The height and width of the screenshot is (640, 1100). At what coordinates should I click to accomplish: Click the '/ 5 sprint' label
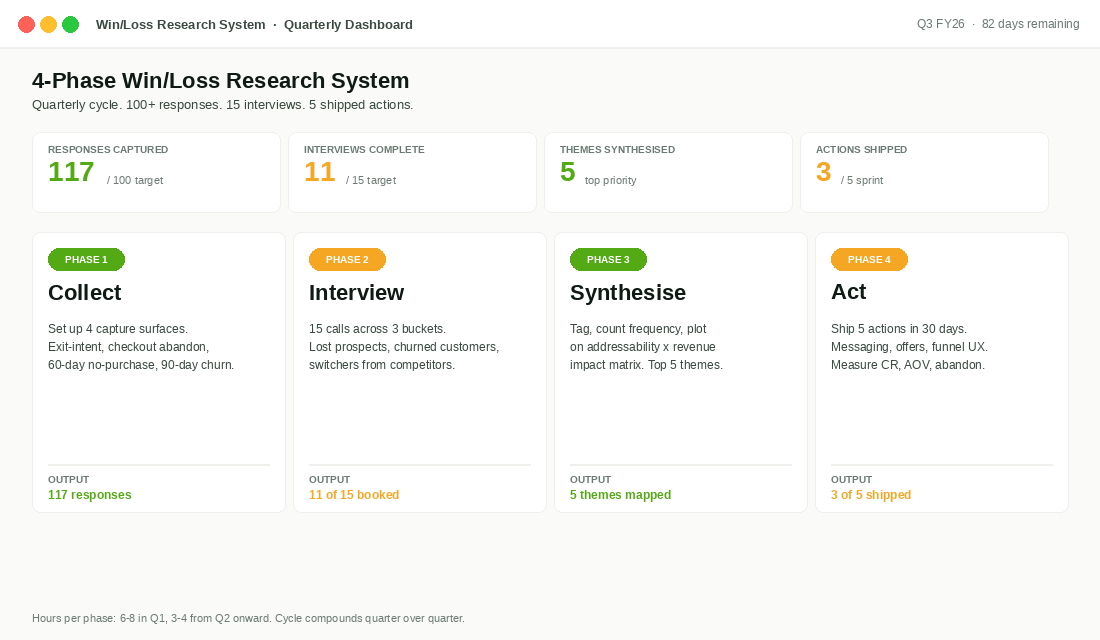(x=861, y=180)
